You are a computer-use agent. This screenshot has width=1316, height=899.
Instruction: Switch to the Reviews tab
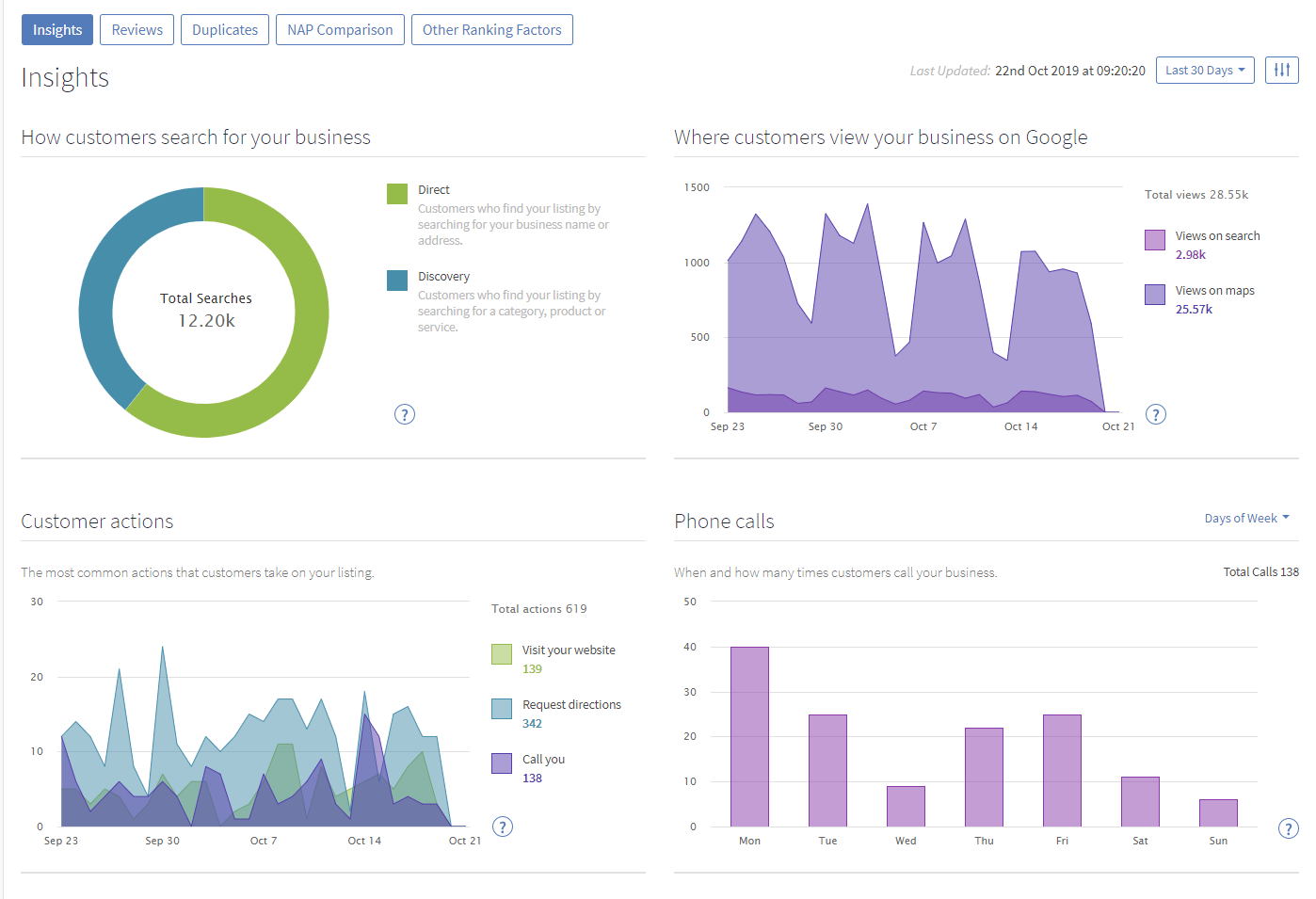click(136, 30)
